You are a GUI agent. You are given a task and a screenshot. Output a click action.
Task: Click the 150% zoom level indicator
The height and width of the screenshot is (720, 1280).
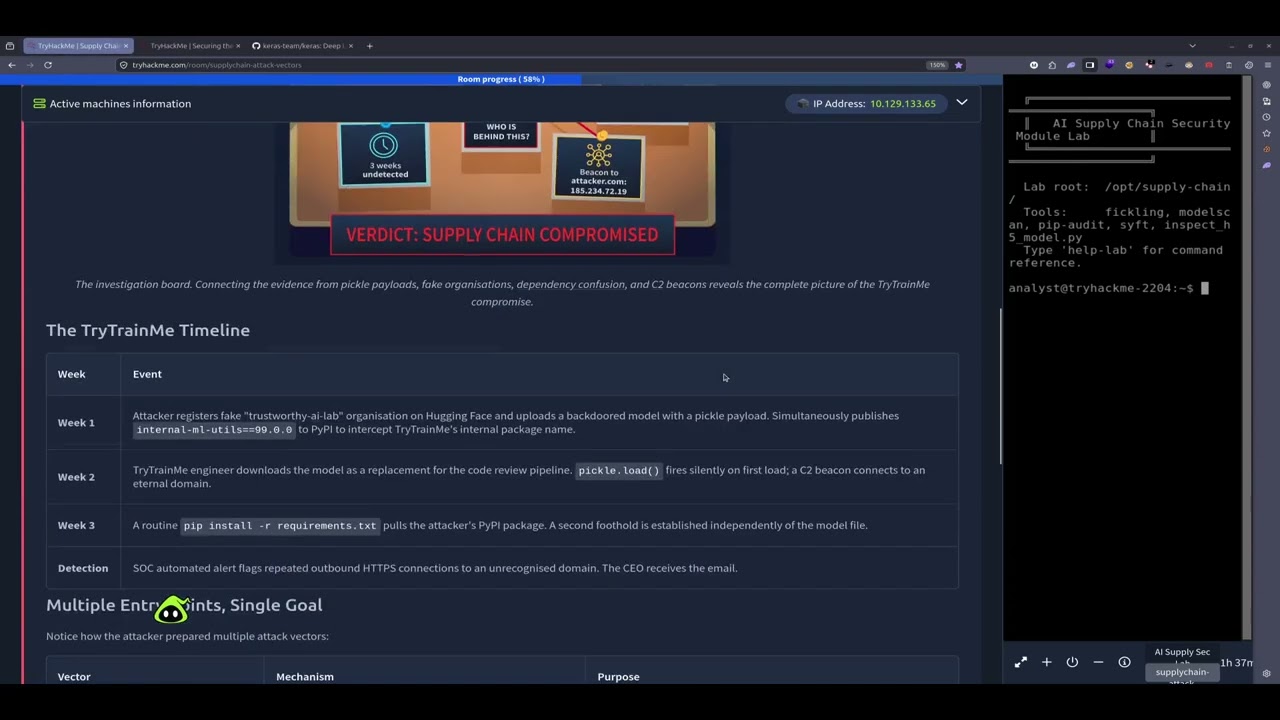[x=937, y=65]
